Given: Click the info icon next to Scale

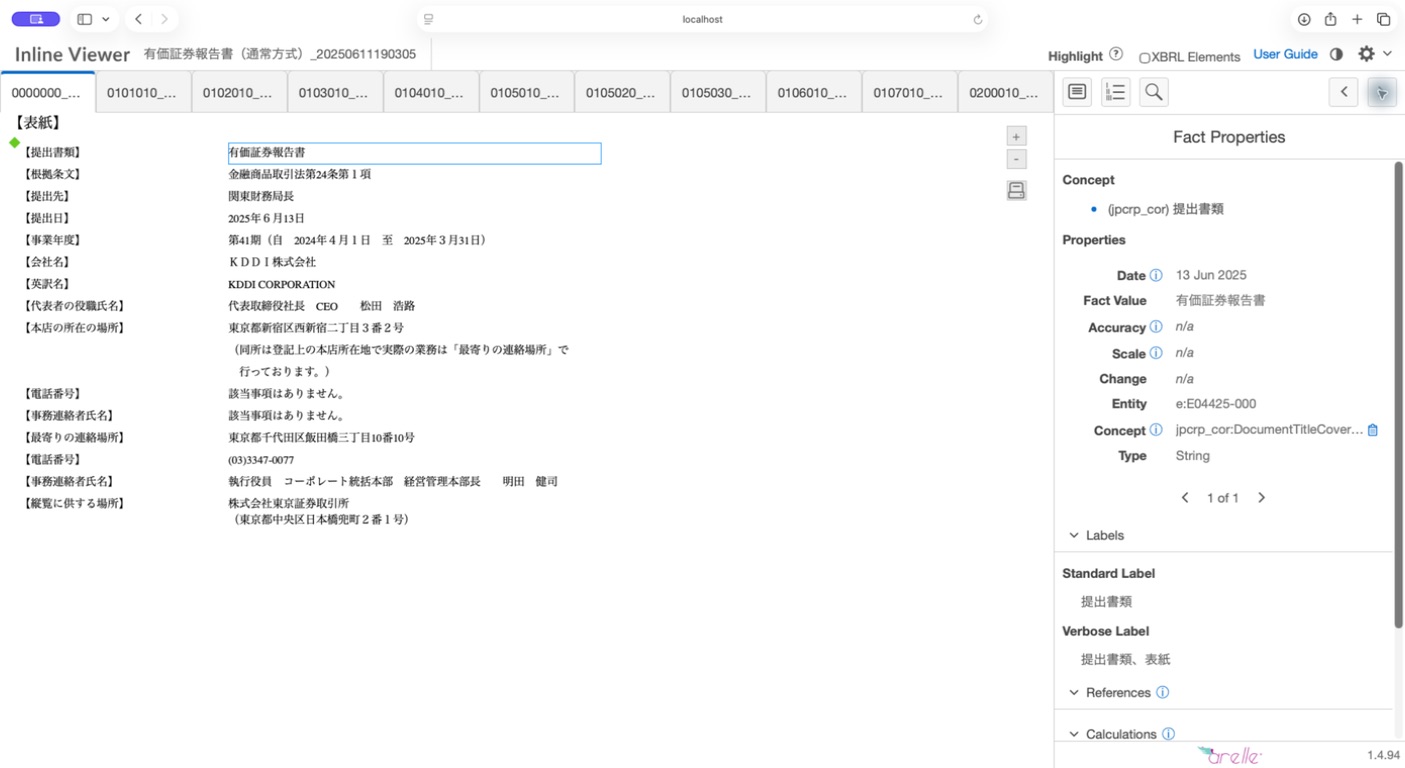Looking at the screenshot, I should click(x=1156, y=353).
